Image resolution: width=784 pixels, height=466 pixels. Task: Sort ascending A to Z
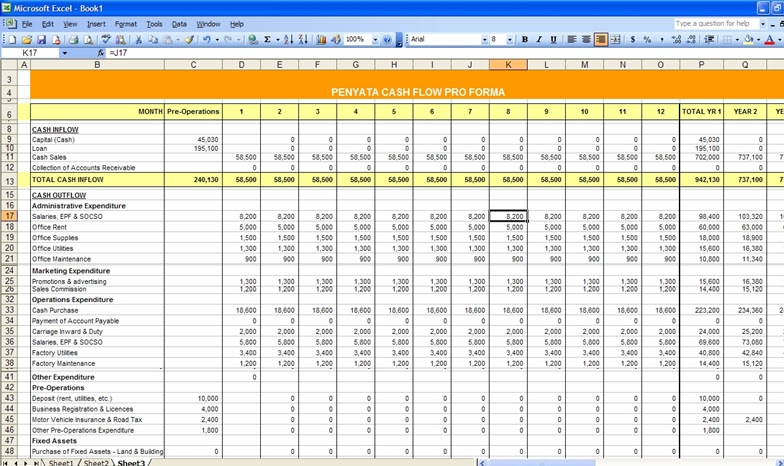tap(288, 40)
